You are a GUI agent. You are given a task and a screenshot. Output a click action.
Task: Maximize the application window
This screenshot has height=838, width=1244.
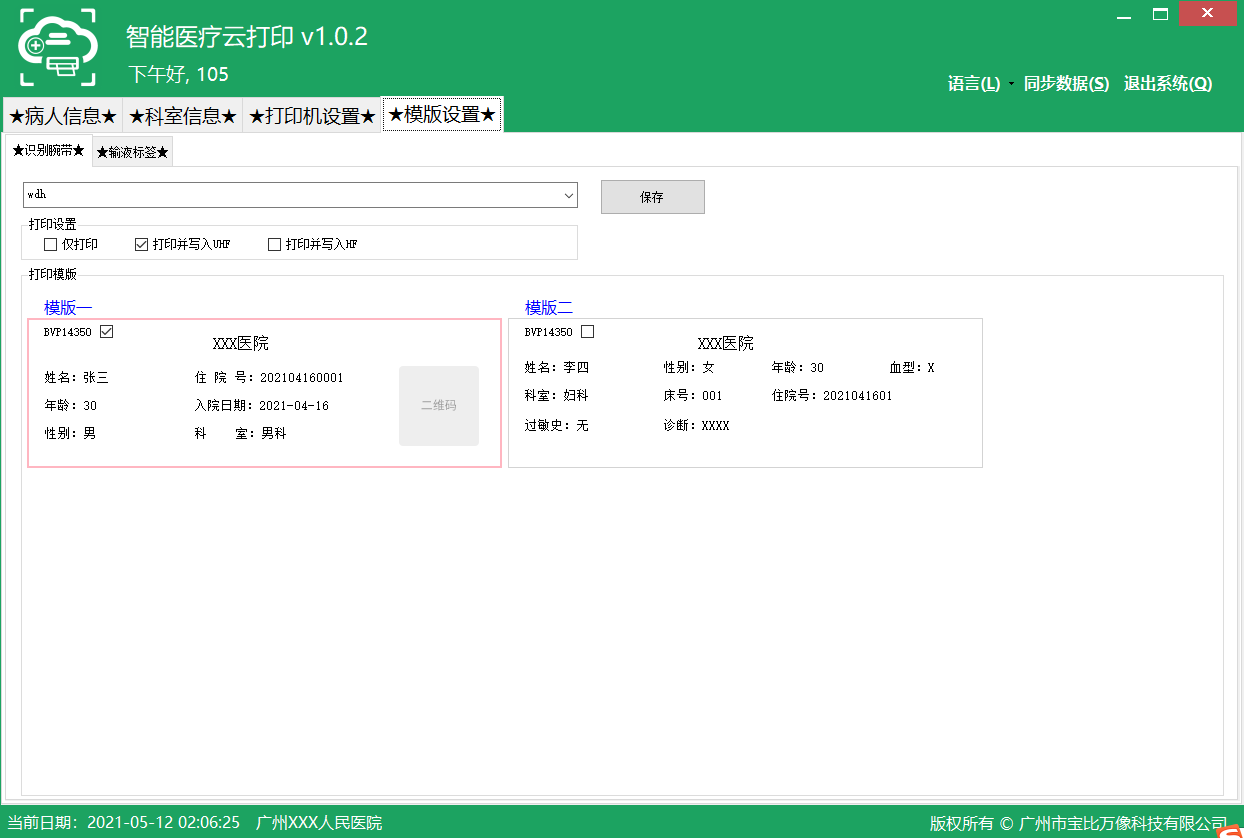click(1161, 14)
